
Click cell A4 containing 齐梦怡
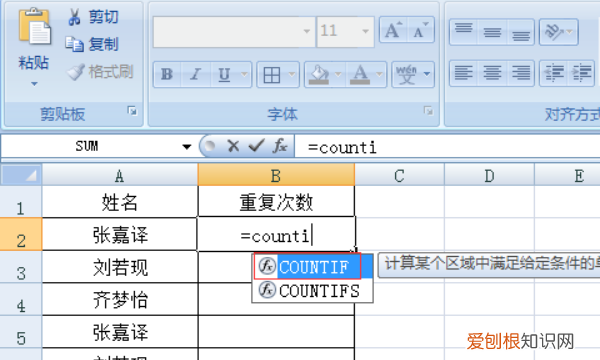[120, 300]
